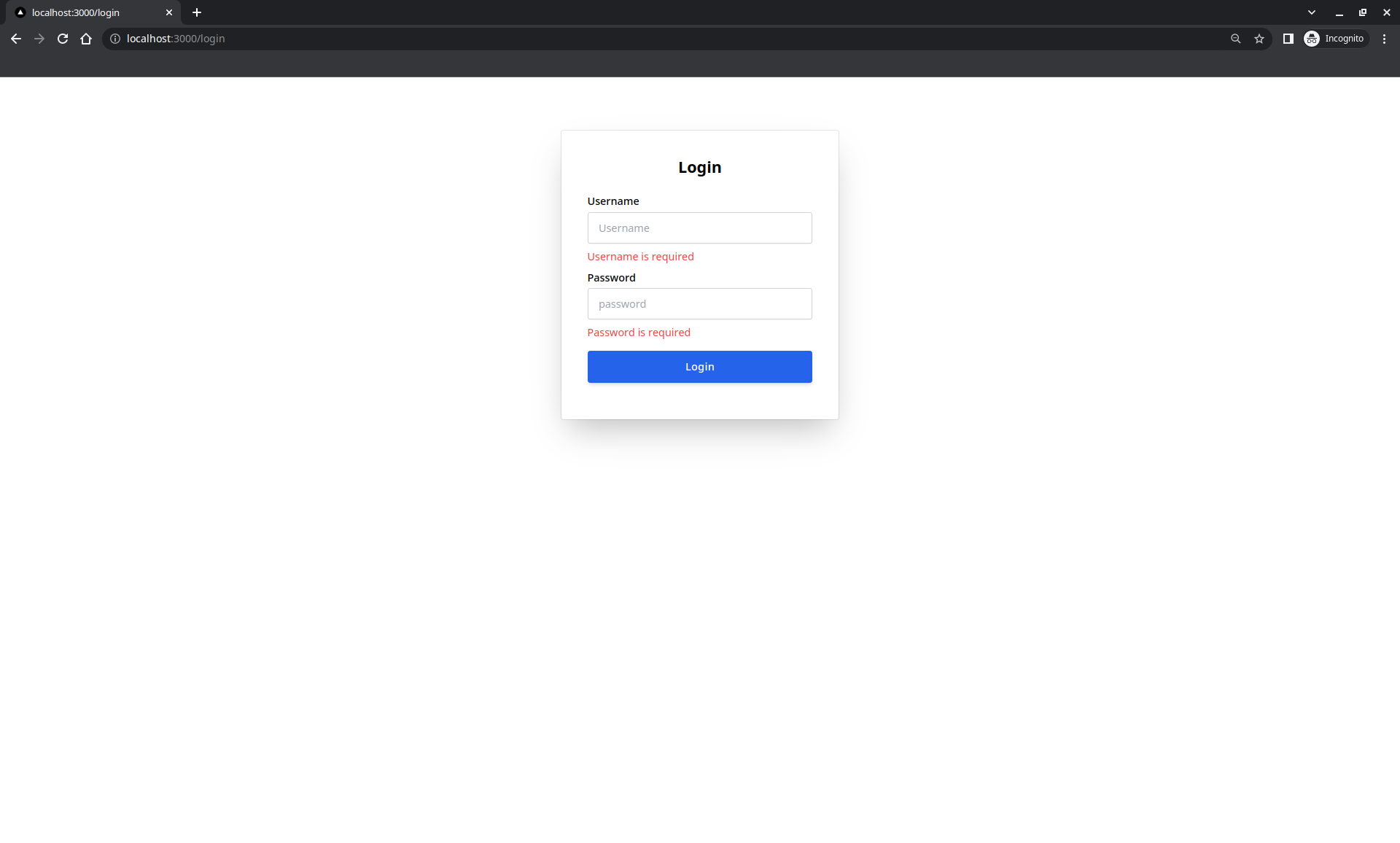Open the Incognito profile indicator
This screenshot has width=1400, height=843.
click(1336, 39)
